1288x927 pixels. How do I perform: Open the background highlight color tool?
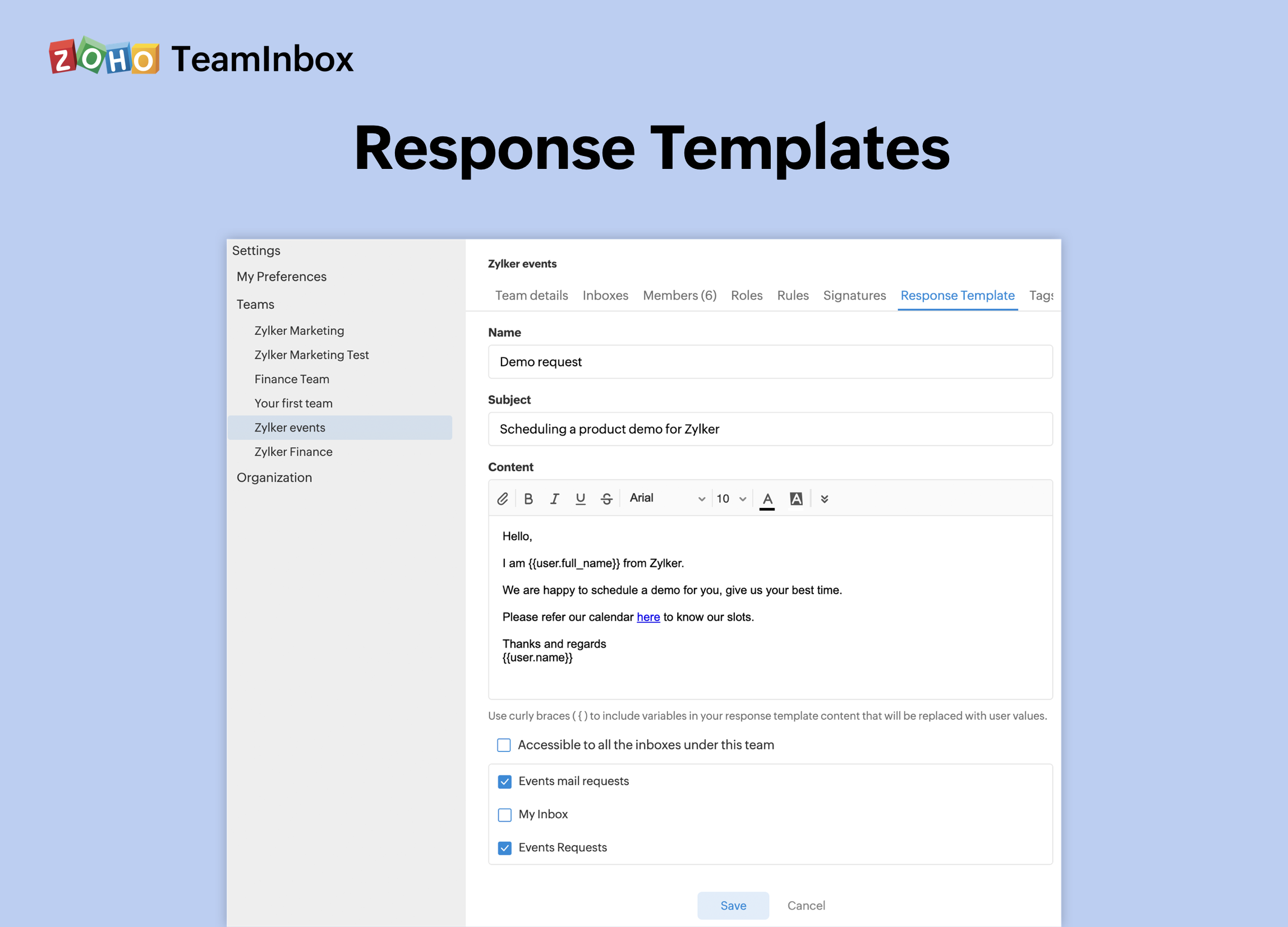tap(795, 498)
